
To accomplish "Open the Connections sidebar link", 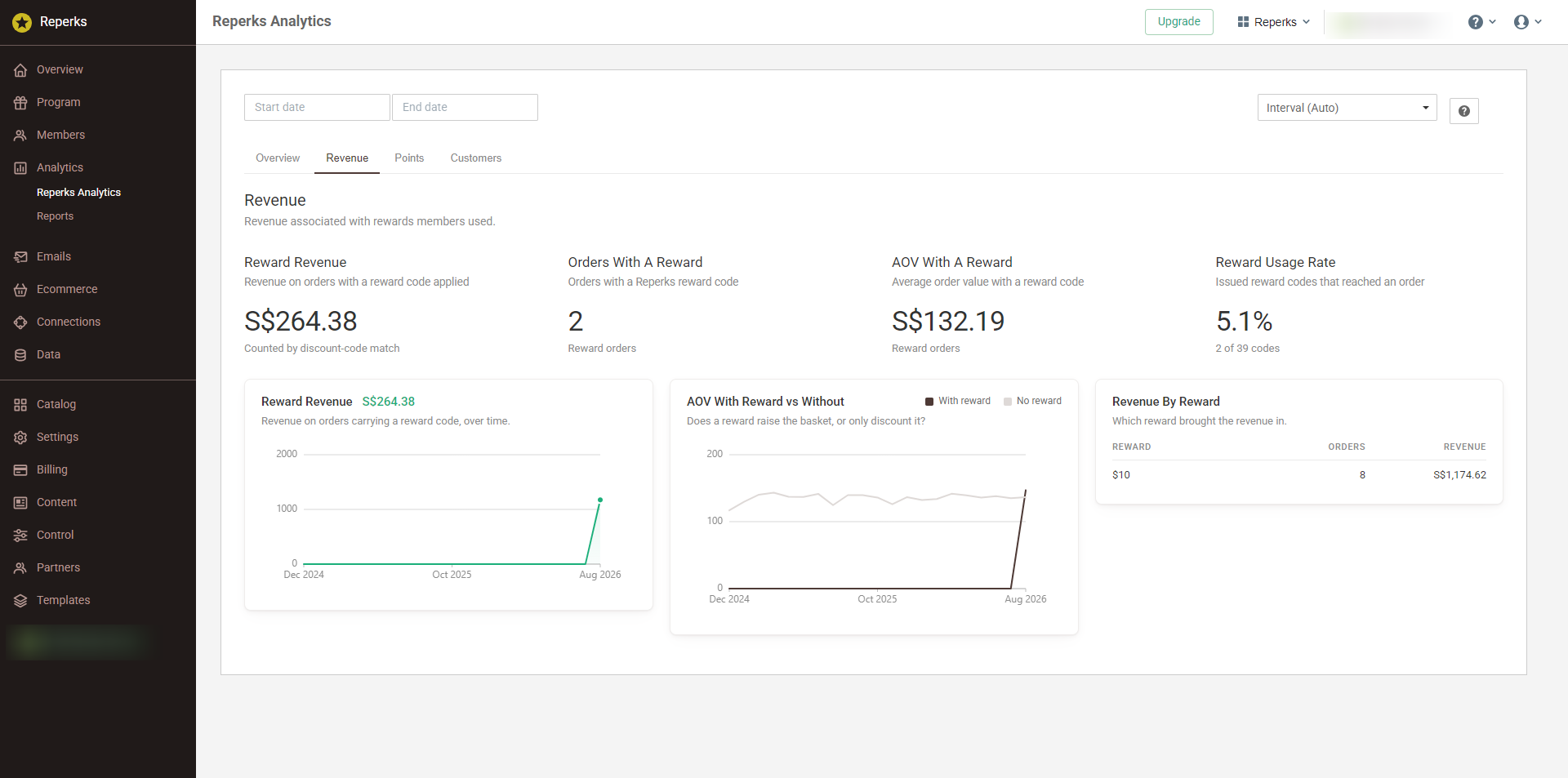I will point(69,322).
